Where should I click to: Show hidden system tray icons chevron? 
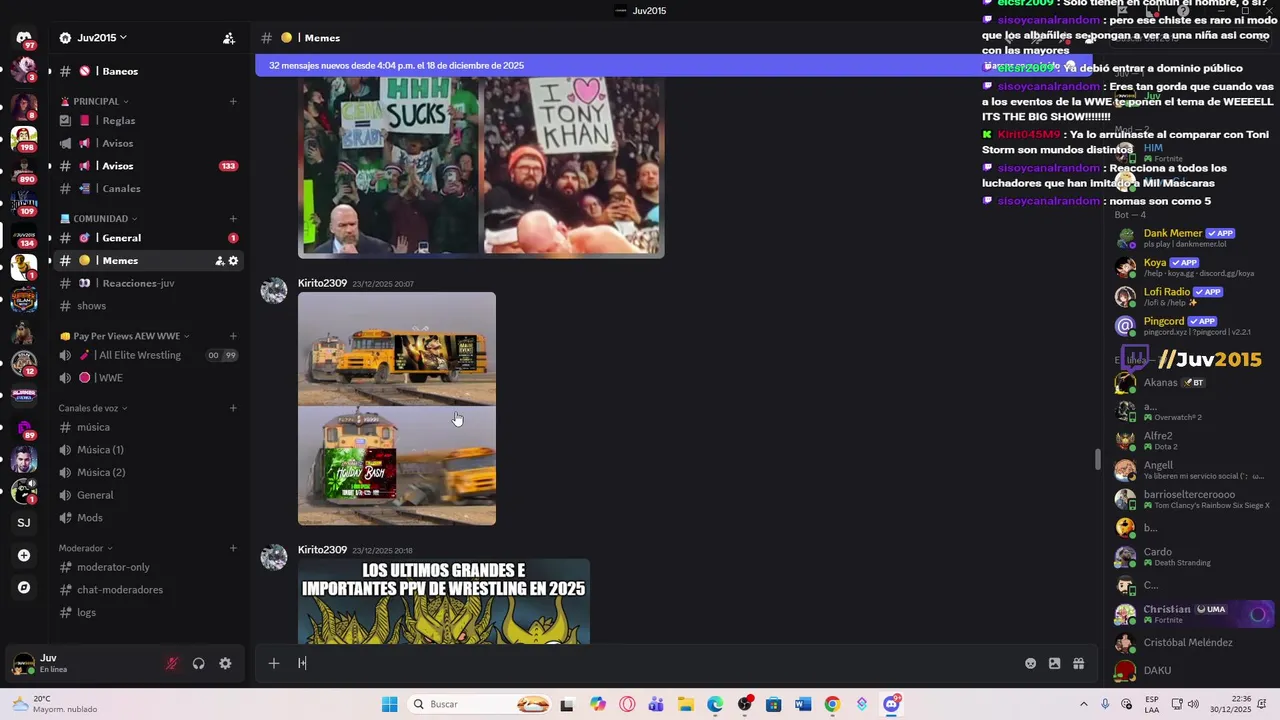click(x=1083, y=704)
